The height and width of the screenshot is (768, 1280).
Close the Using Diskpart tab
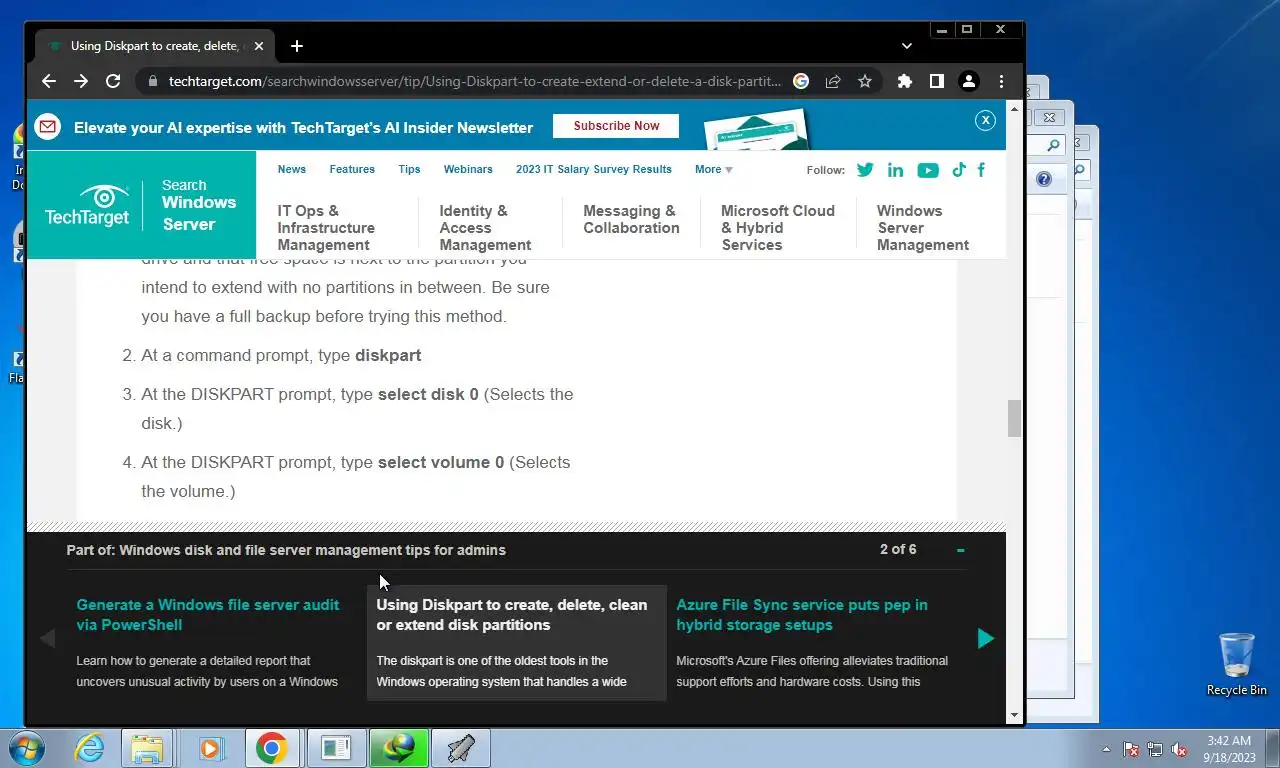tap(259, 46)
